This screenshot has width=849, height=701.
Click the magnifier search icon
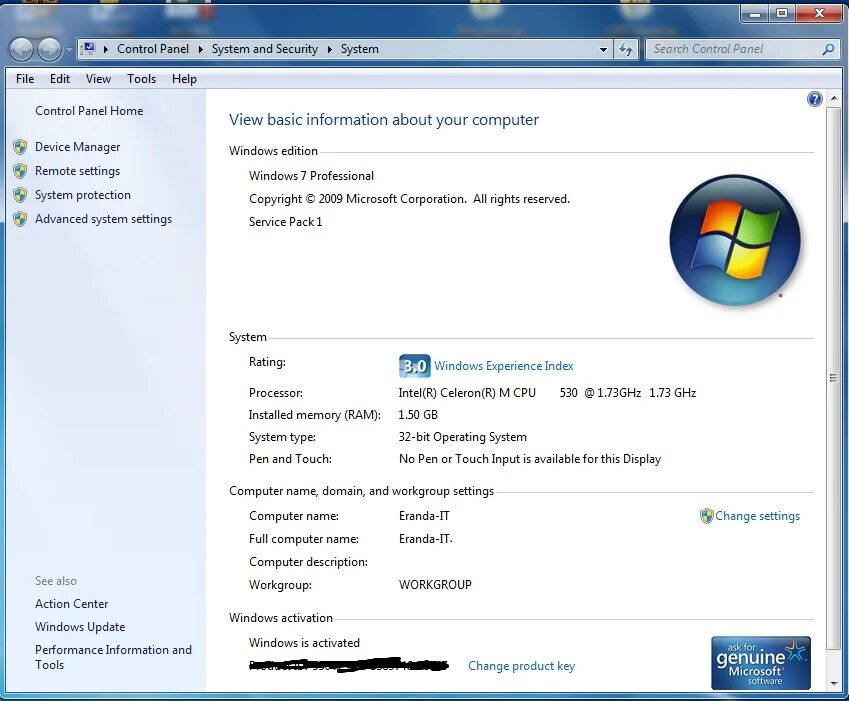pyautogui.click(x=828, y=49)
